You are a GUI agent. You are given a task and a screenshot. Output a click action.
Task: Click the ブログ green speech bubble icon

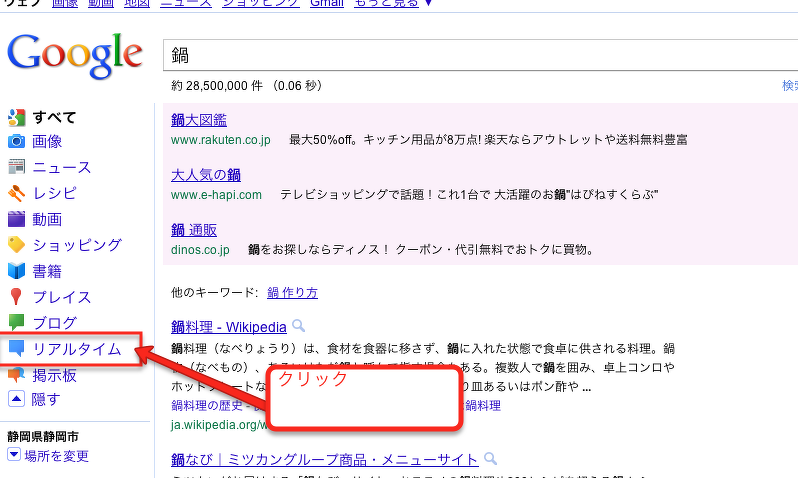[16, 322]
